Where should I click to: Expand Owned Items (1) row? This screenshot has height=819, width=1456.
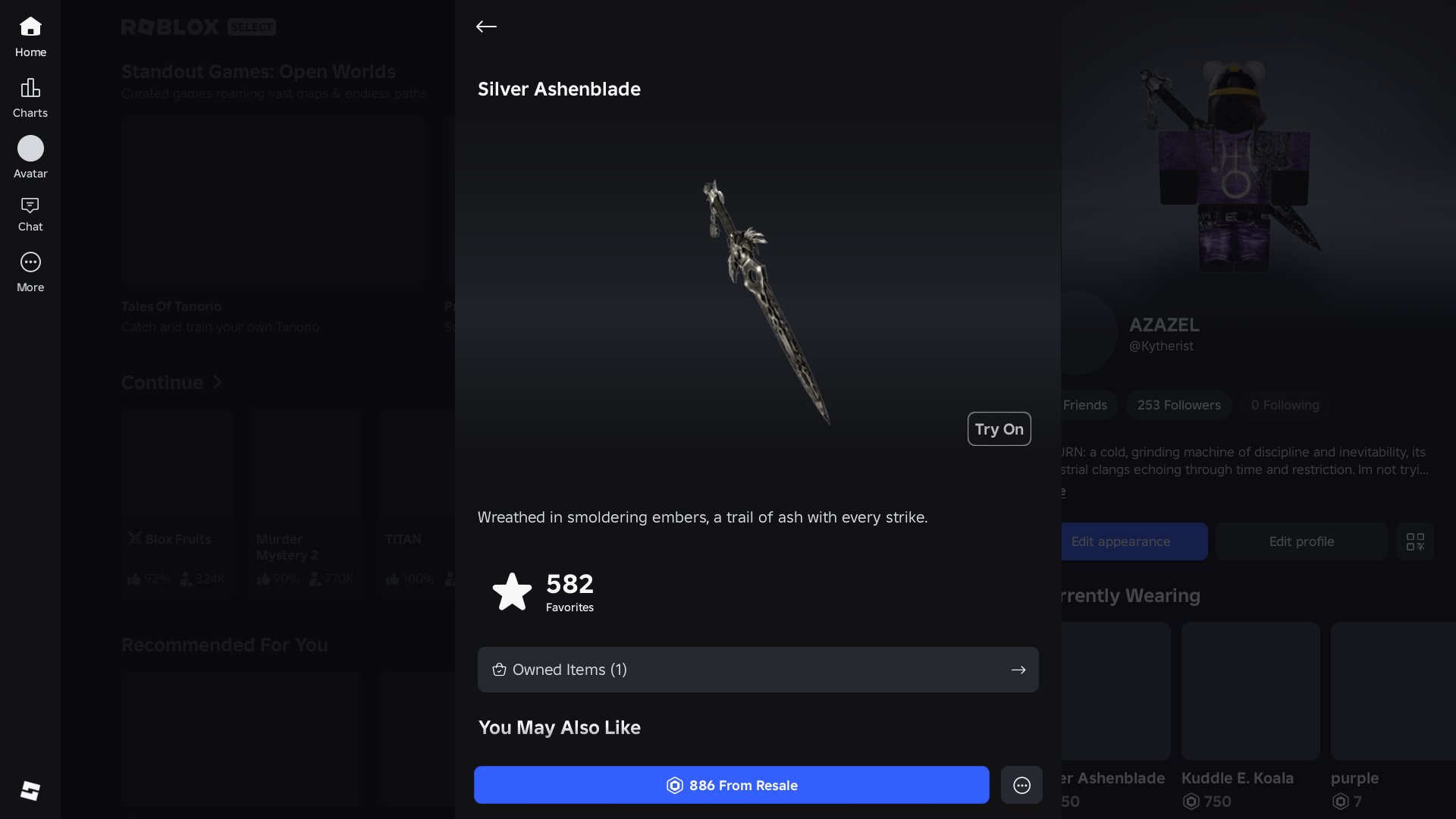tap(758, 670)
